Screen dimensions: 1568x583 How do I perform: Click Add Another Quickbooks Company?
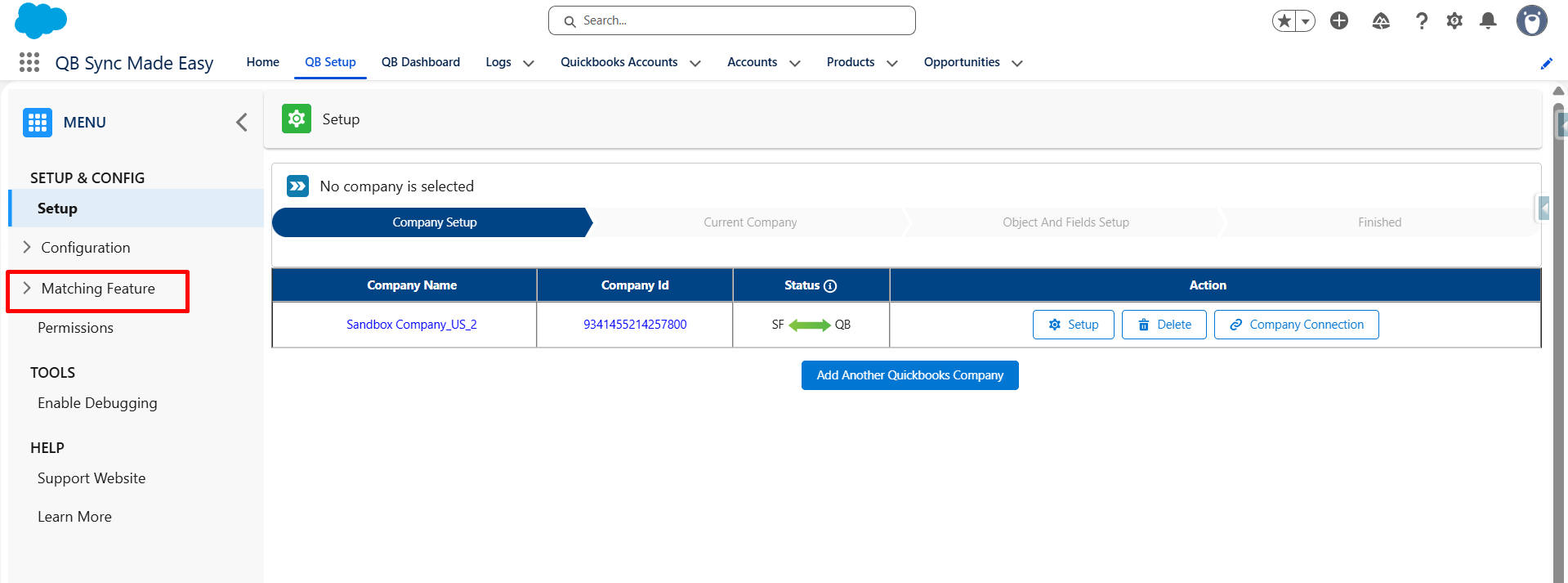pos(909,375)
